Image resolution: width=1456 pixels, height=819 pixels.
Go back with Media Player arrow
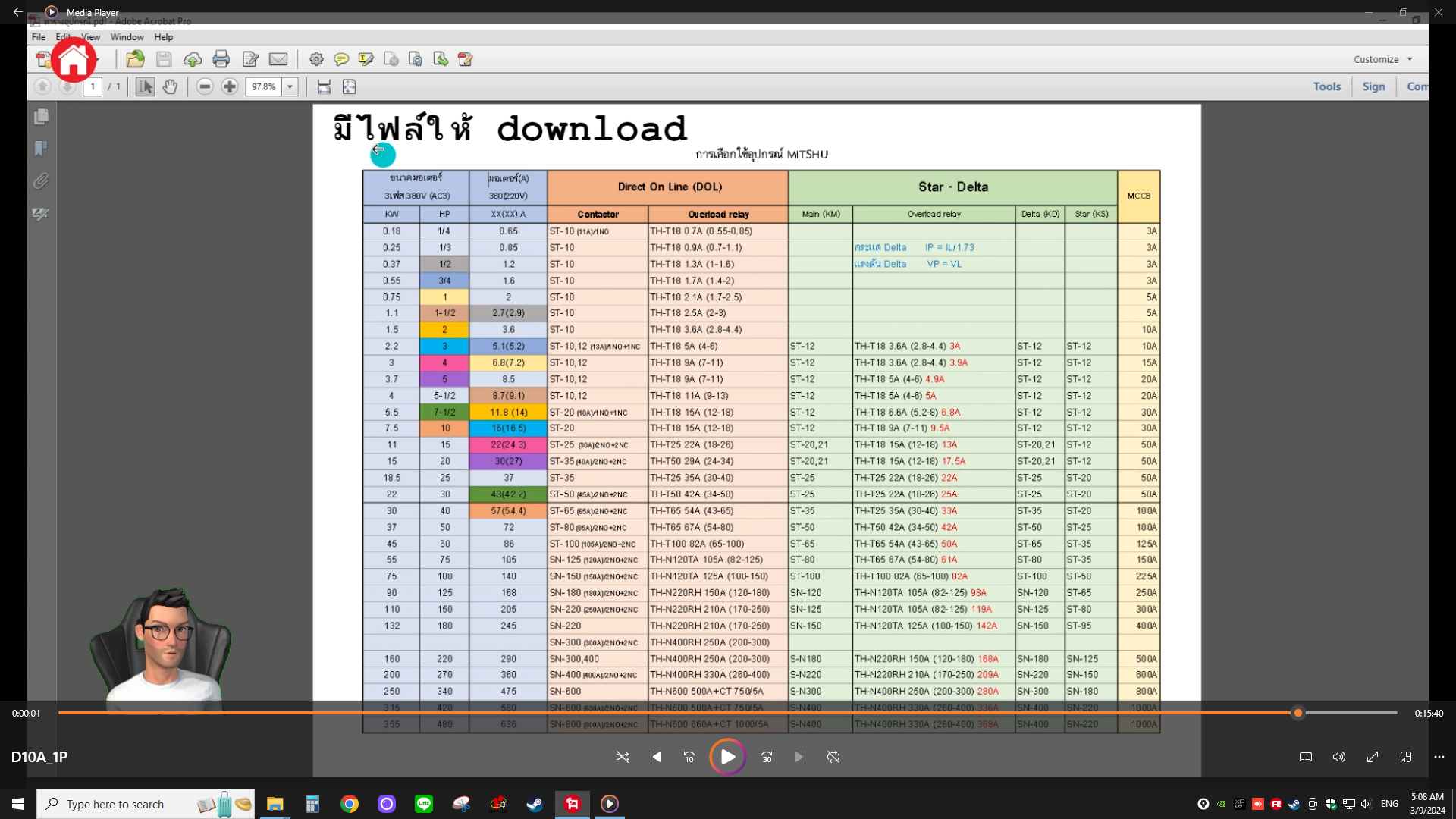pos(17,12)
